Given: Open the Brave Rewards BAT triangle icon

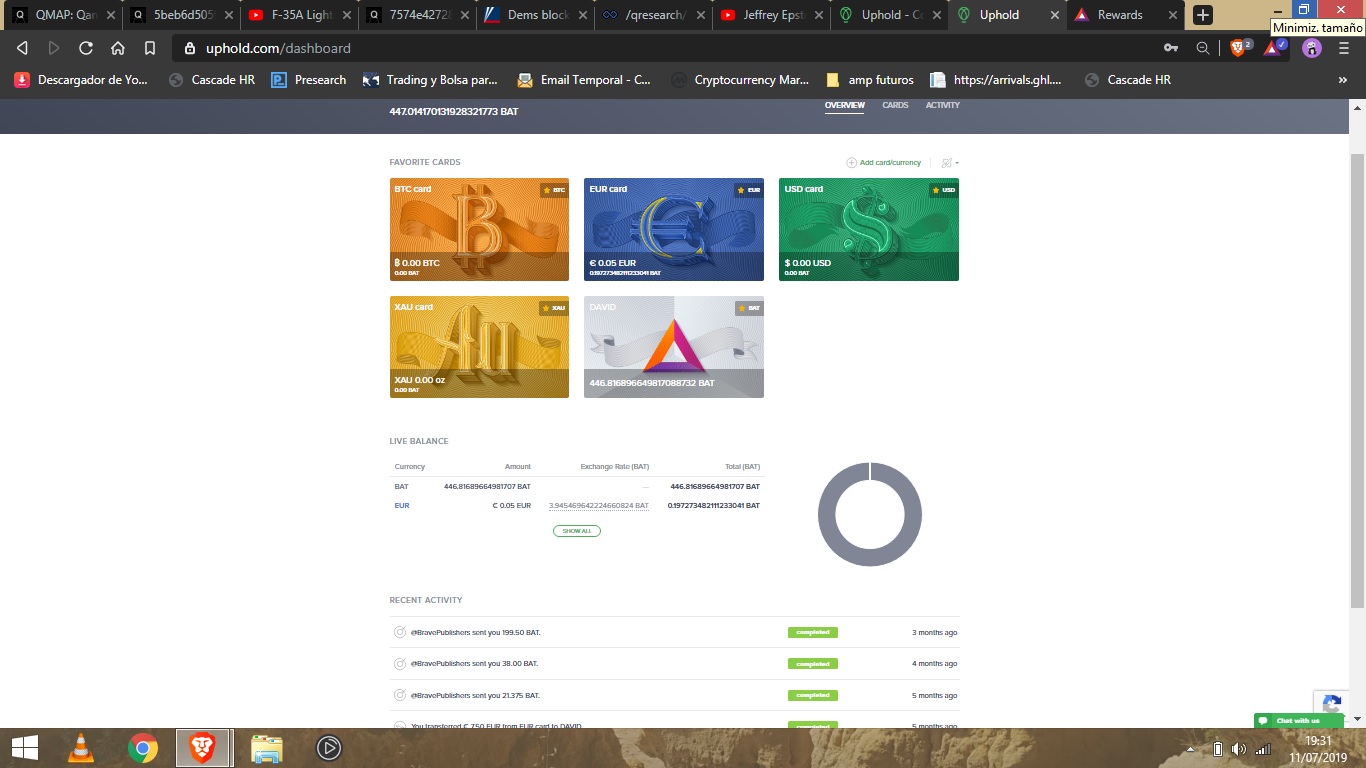Looking at the screenshot, I should (1275, 47).
